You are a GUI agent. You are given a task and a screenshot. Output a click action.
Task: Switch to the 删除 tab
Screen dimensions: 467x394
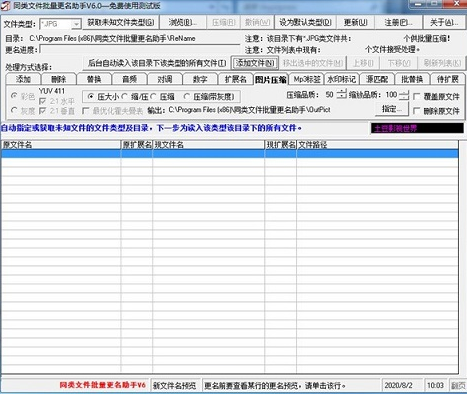coord(59,79)
